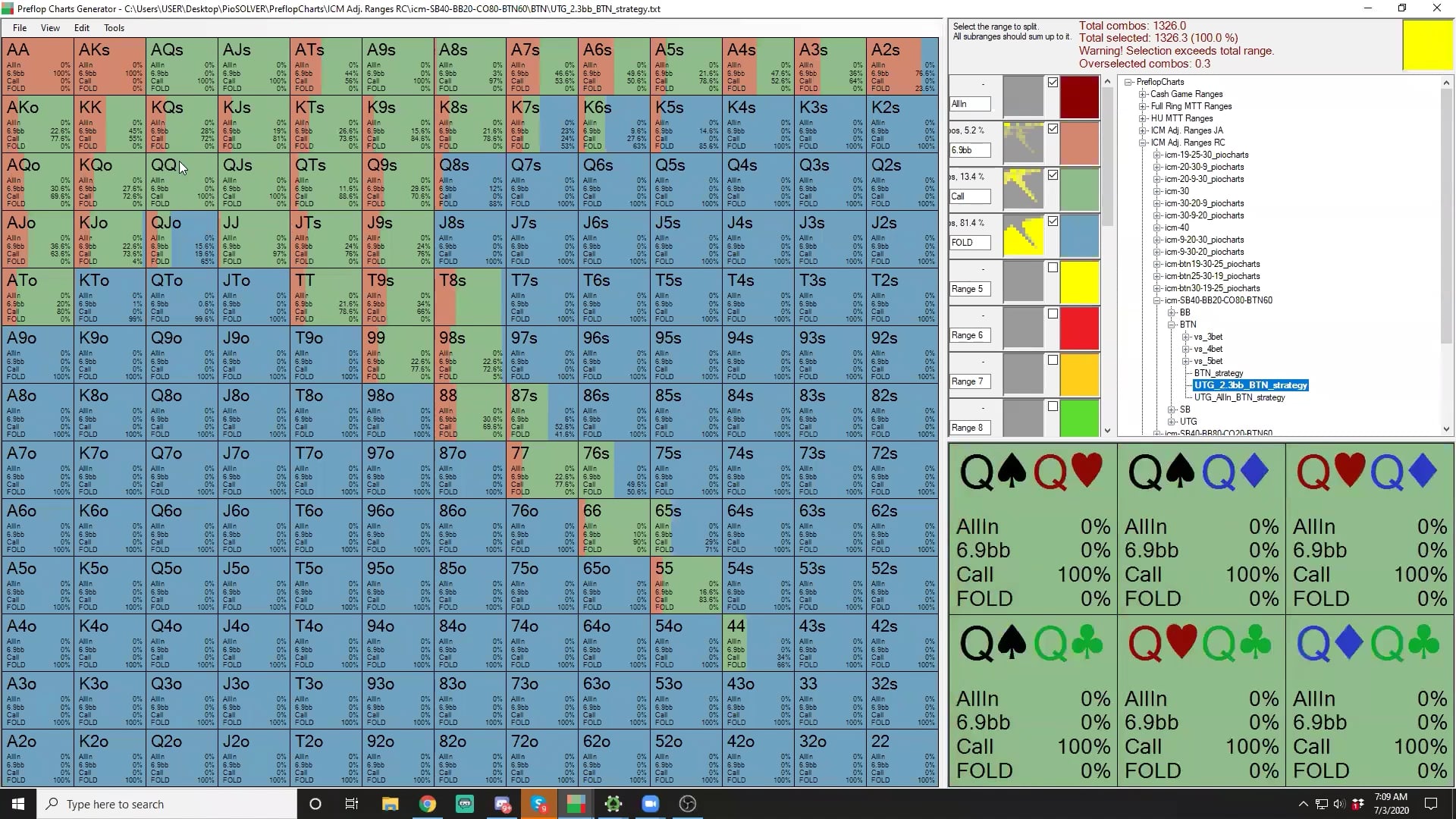Open File Explorer in the taskbar

tap(391, 804)
